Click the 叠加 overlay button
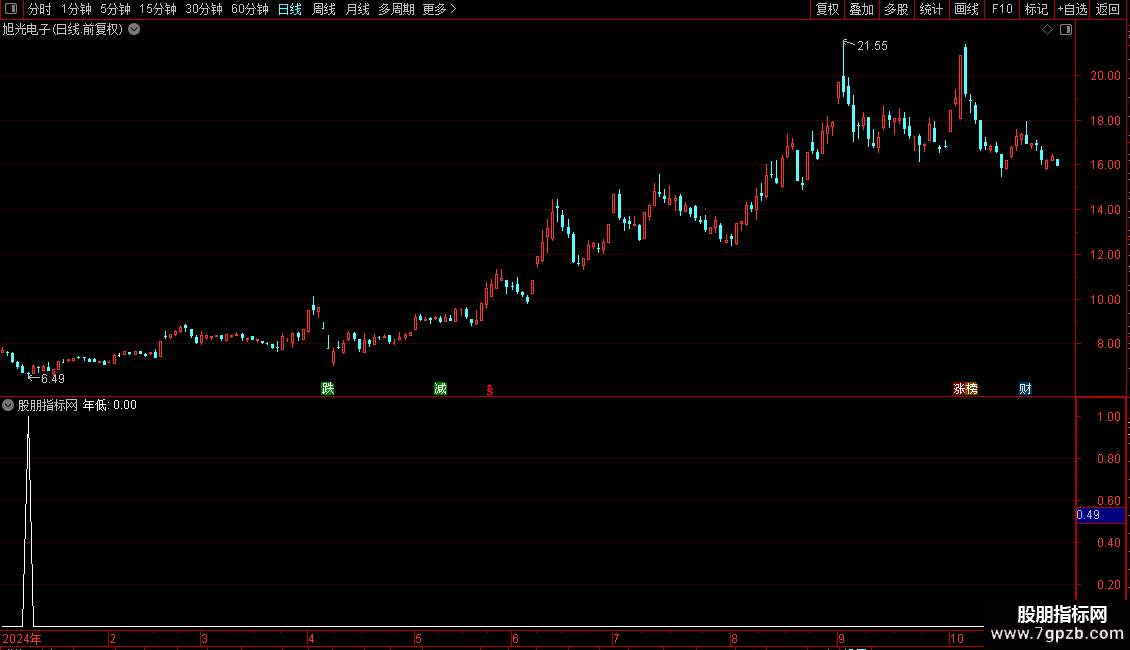 tap(861, 9)
